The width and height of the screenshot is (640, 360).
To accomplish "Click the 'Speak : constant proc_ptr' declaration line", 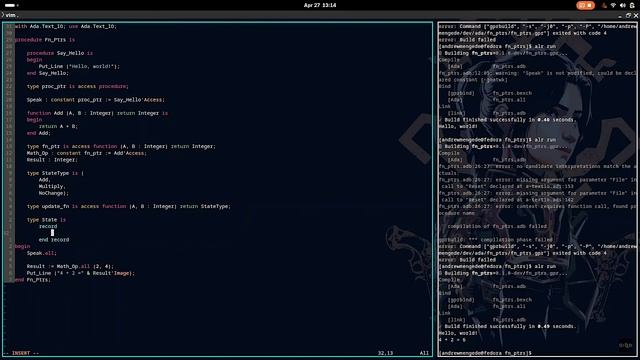I will point(96,100).
